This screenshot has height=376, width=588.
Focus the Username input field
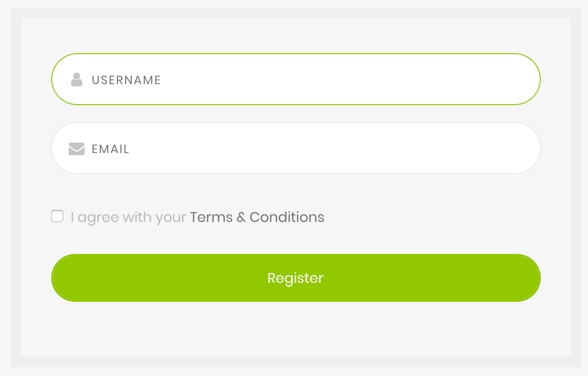coord(296,79)
